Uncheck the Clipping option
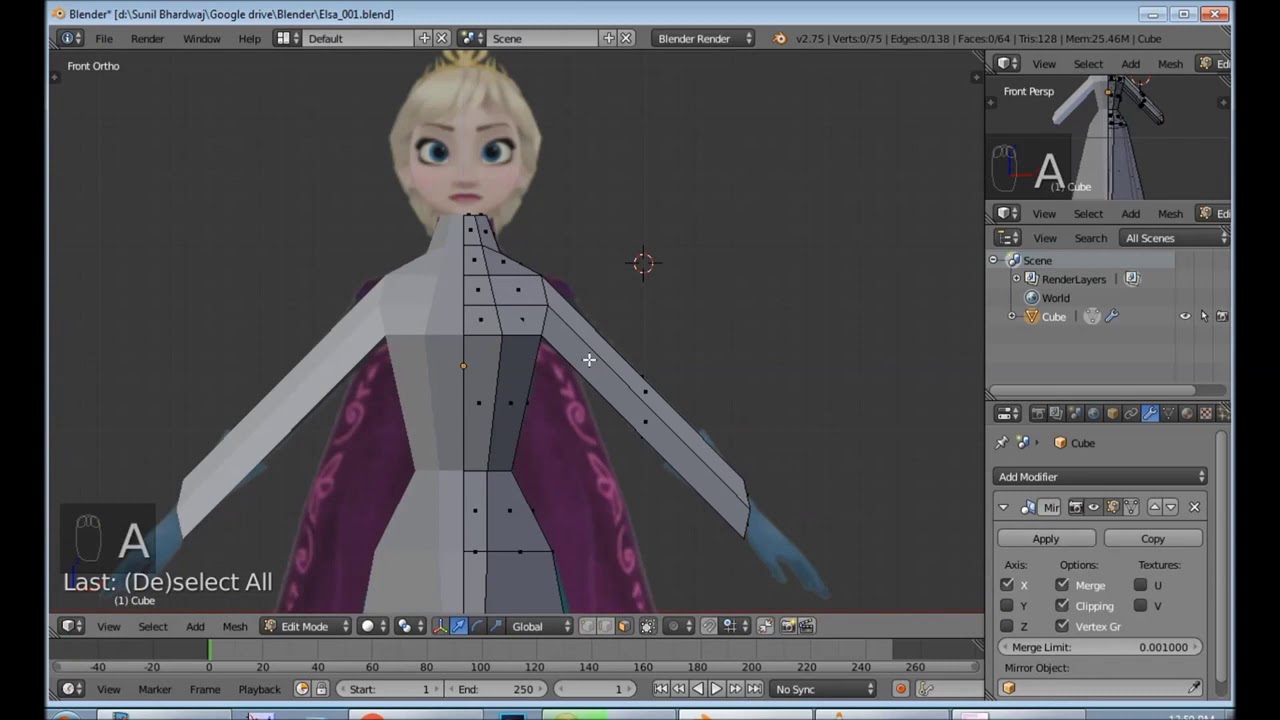 pyautogui.click(x=1062, y=606)
